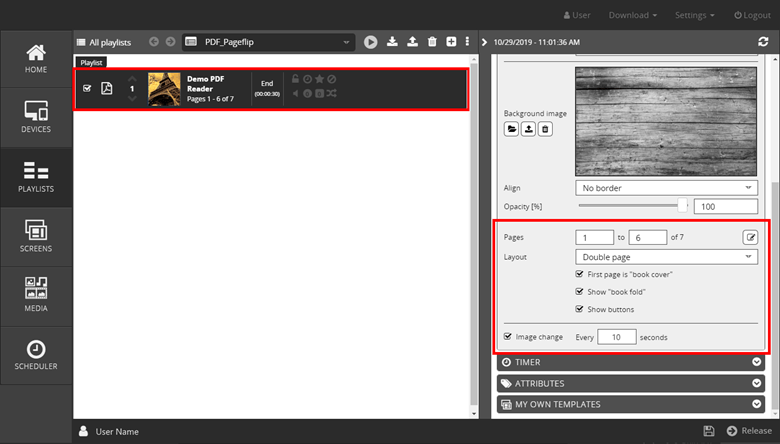Toggle the 'Image change' checkbox
780x444 pixels.
(x=507, y=337)
